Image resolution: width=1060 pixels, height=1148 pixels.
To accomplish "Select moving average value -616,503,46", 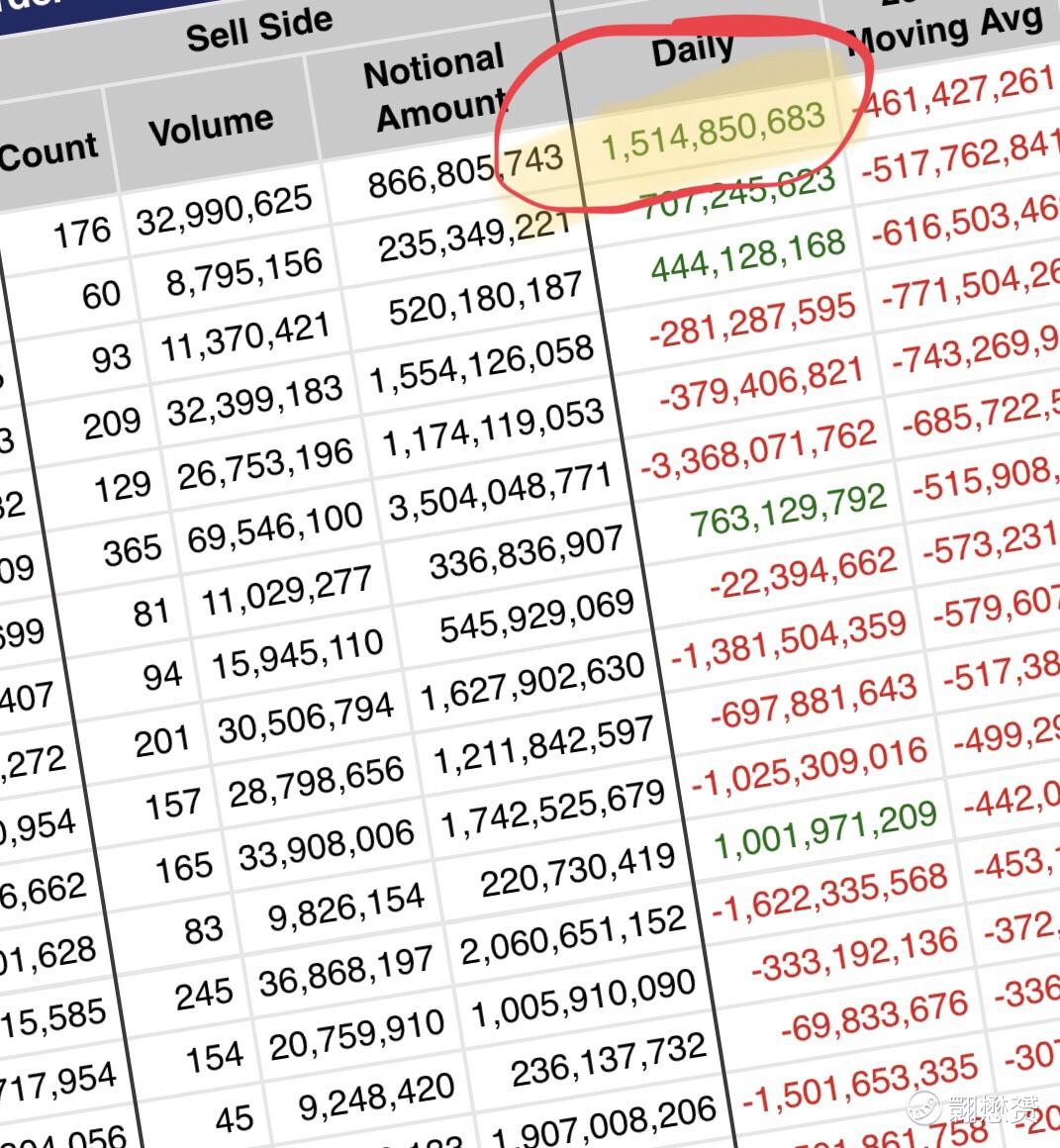I will [x=966, y=224].
